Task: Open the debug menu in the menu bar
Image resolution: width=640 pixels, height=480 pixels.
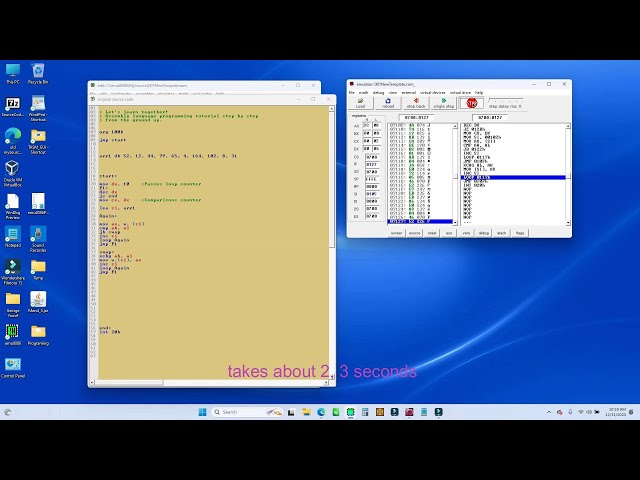Action: (378, 93)
